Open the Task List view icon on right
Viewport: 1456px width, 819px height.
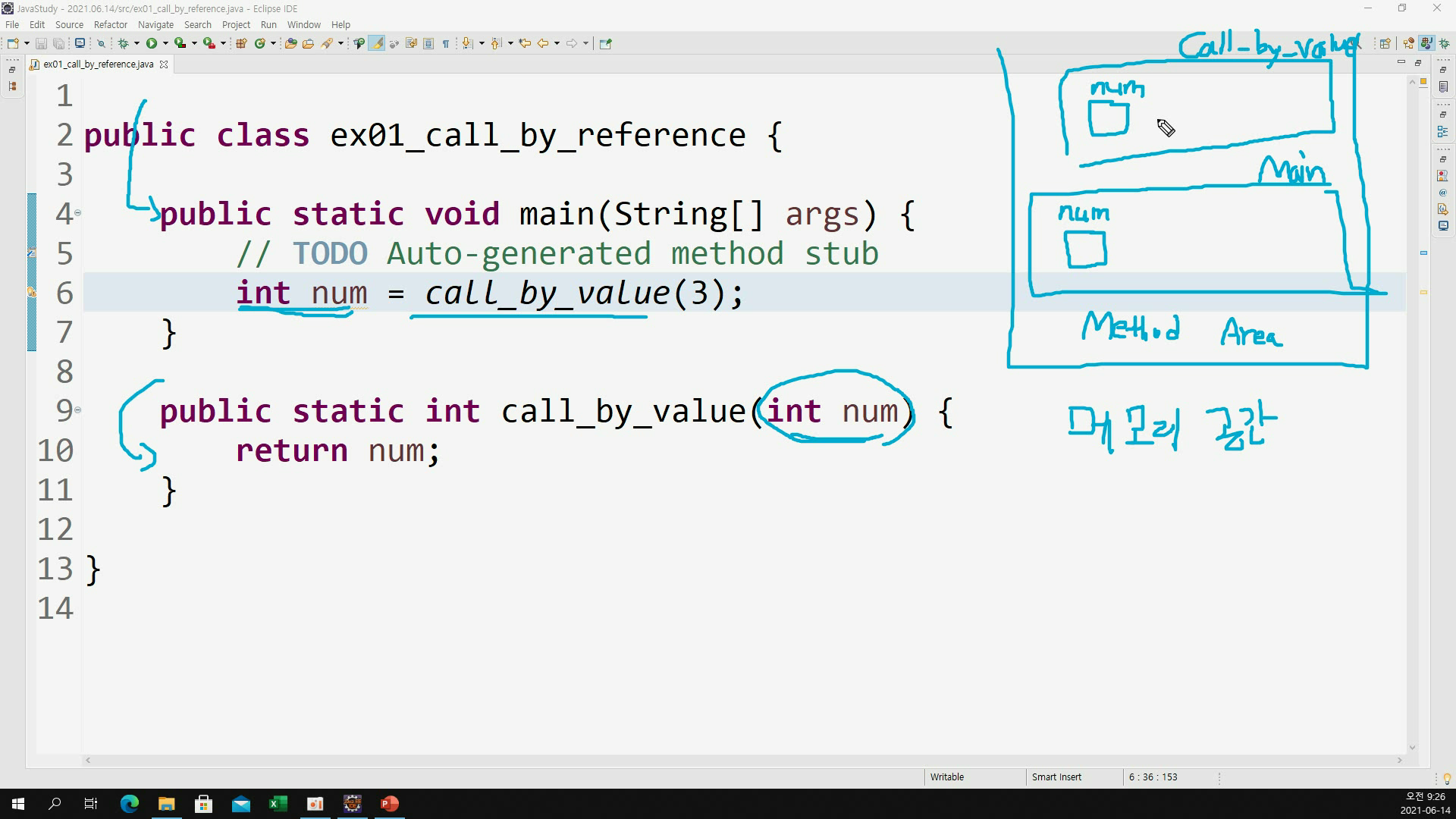[1443, 87]
